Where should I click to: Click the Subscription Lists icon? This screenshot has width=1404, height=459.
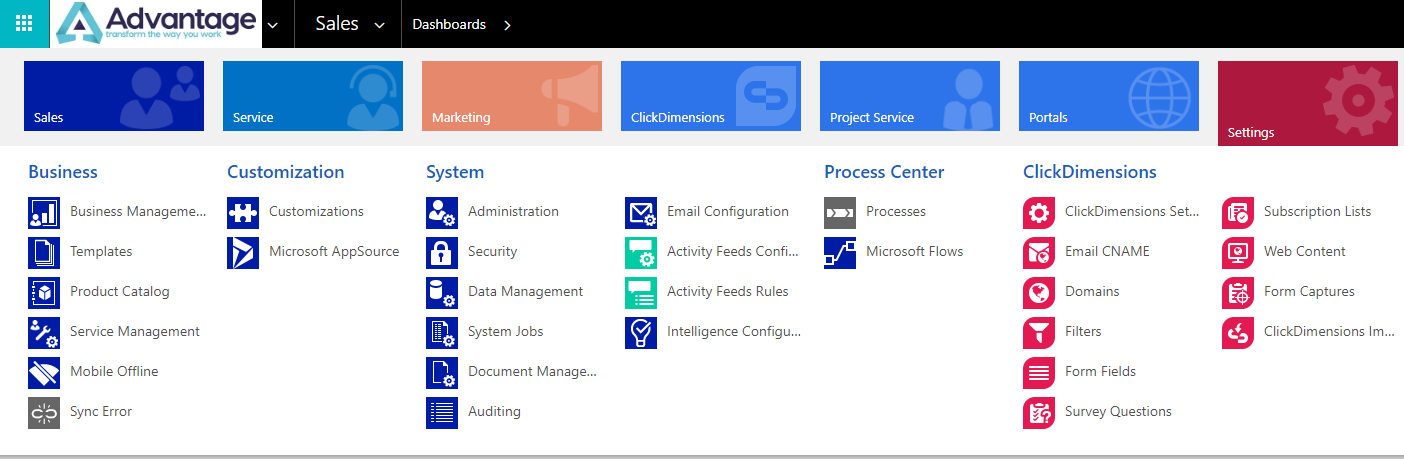(1238, 213)
